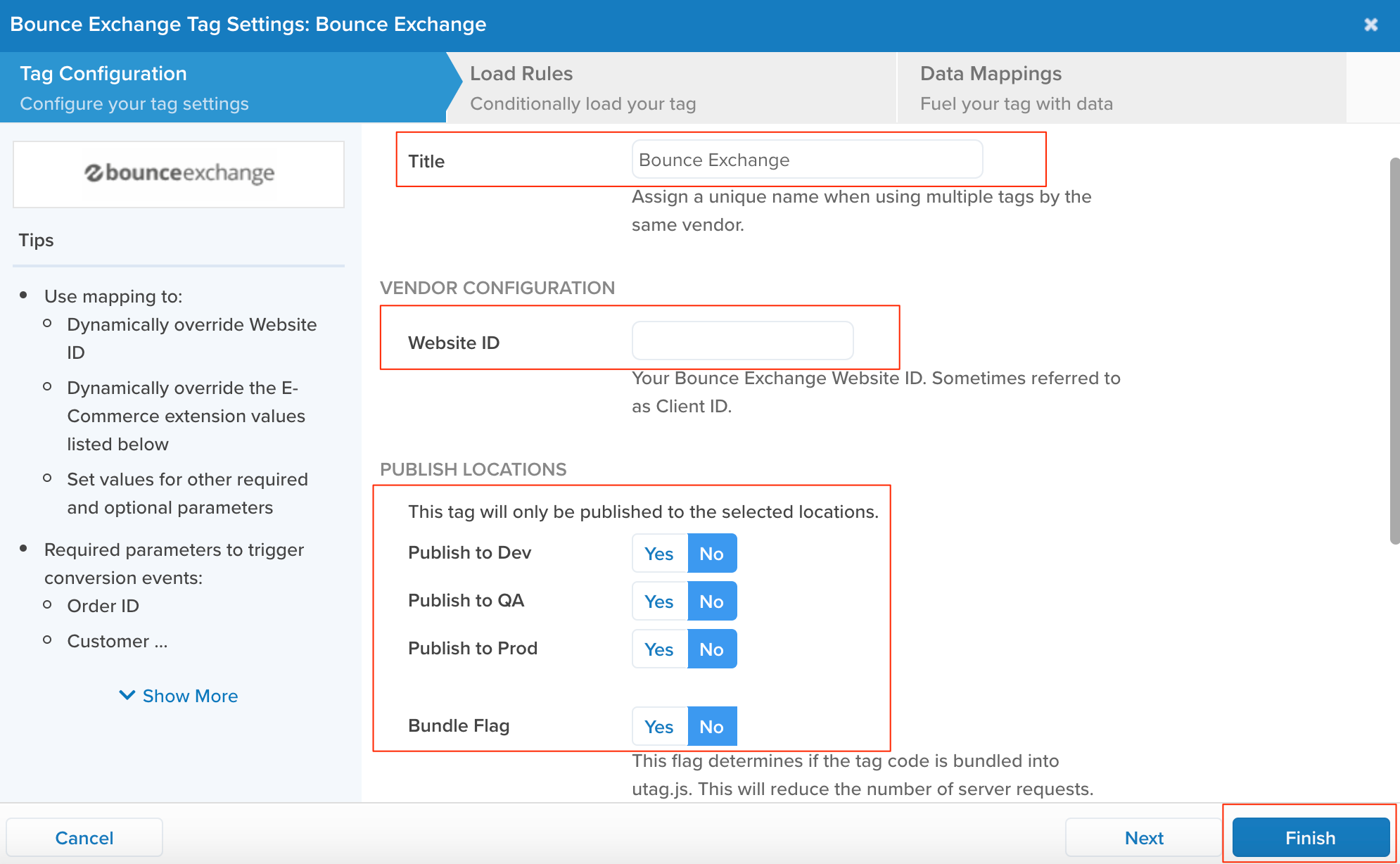Set Publish to QA to Yes

pyautogui.click(x=659, y=602)
